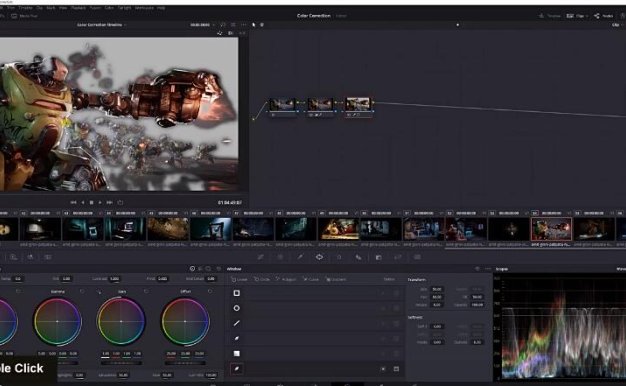Image resolution: width=626 pixels, height=386 pixels.
Task: Open the Magic Mask palette icon
Action: (359, 257)
